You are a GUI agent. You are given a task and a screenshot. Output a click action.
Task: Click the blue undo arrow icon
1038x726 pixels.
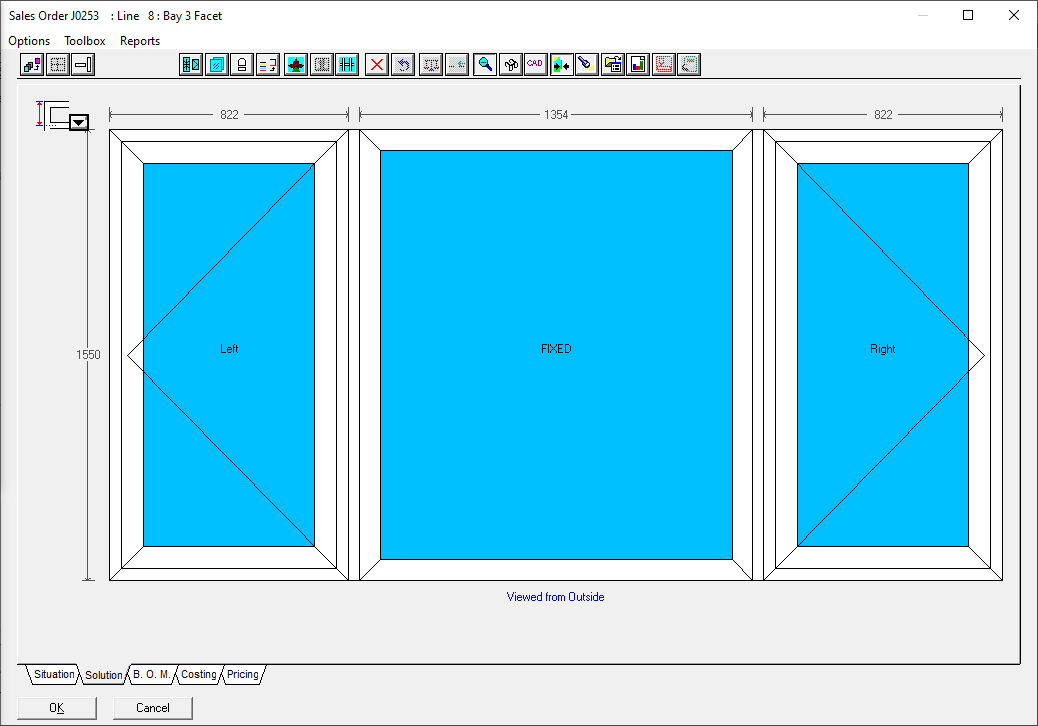(403, 65)
